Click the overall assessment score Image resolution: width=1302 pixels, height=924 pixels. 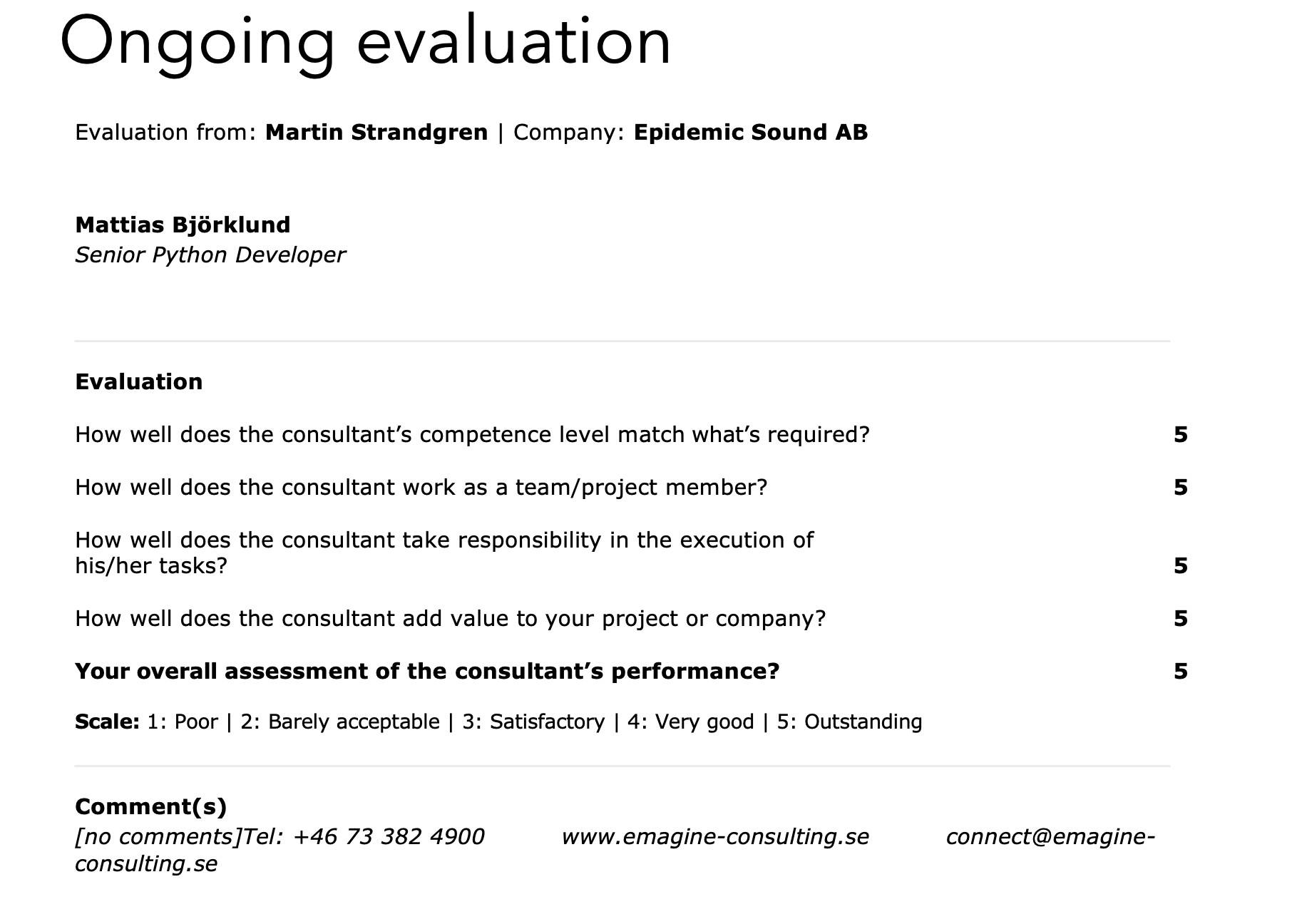tap(1180, 671)
